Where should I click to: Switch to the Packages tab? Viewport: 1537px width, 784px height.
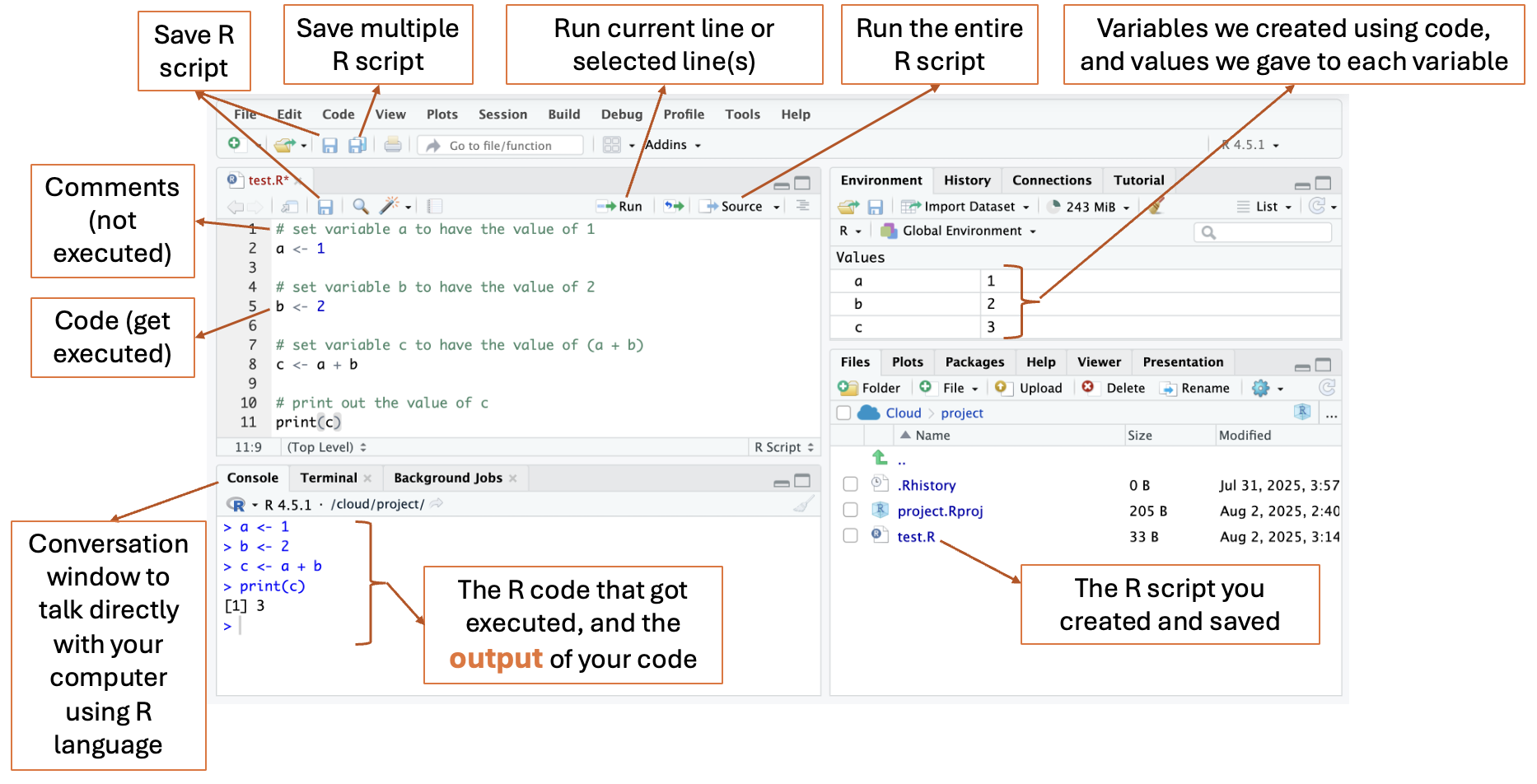click(974, 362)
